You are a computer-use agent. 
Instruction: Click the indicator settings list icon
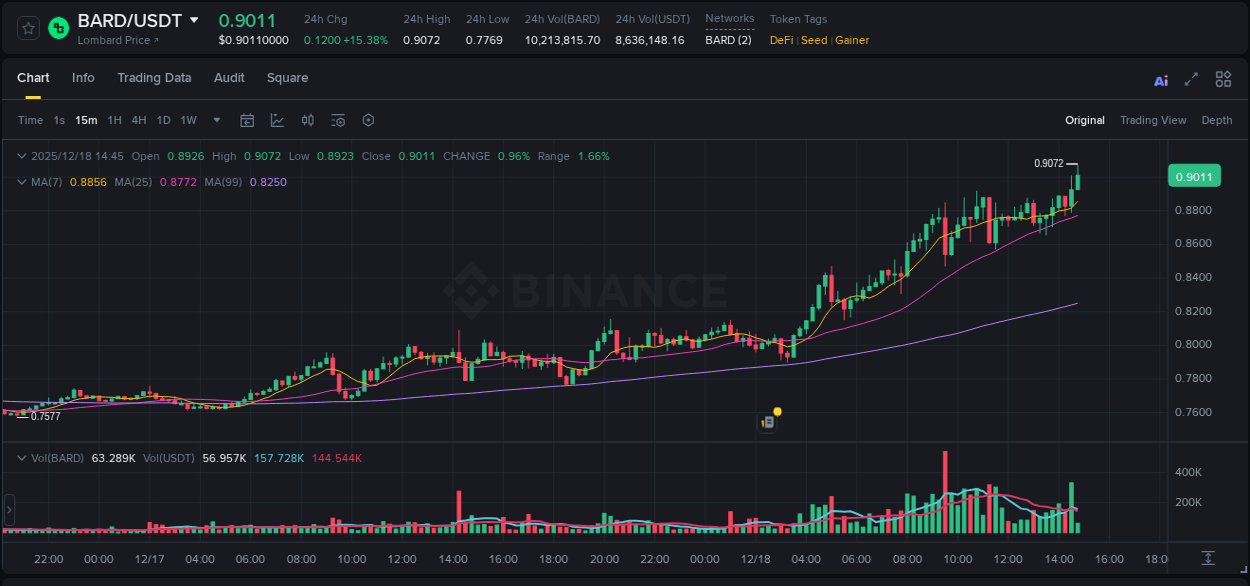[x=338, y=120]
